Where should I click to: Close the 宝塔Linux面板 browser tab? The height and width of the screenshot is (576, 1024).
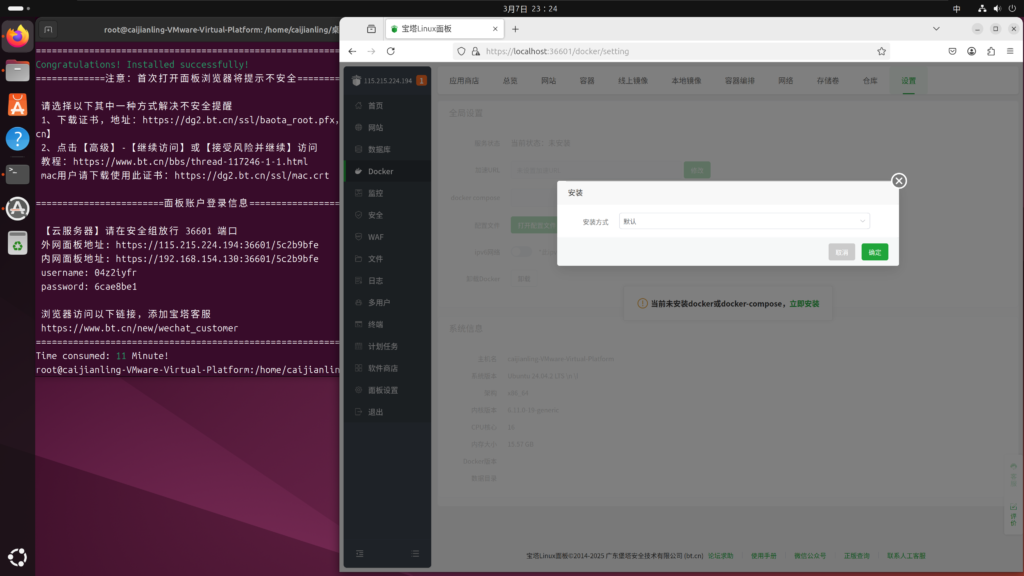pos(495,29)
